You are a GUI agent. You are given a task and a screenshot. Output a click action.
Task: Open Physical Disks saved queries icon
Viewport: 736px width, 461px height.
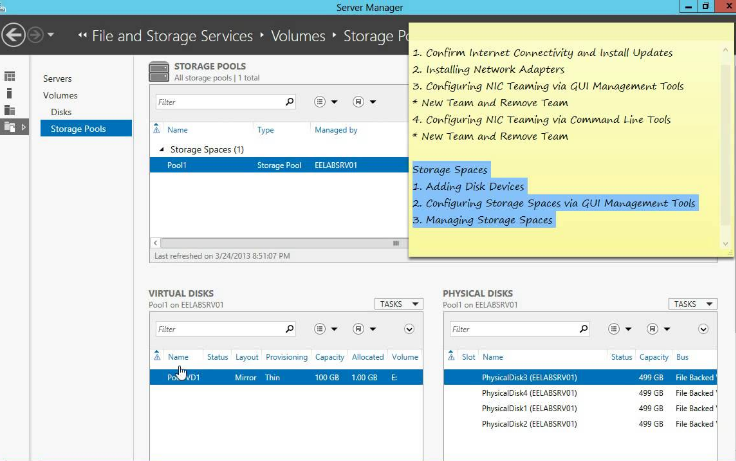pyautogui.click(x=652, y=329)
